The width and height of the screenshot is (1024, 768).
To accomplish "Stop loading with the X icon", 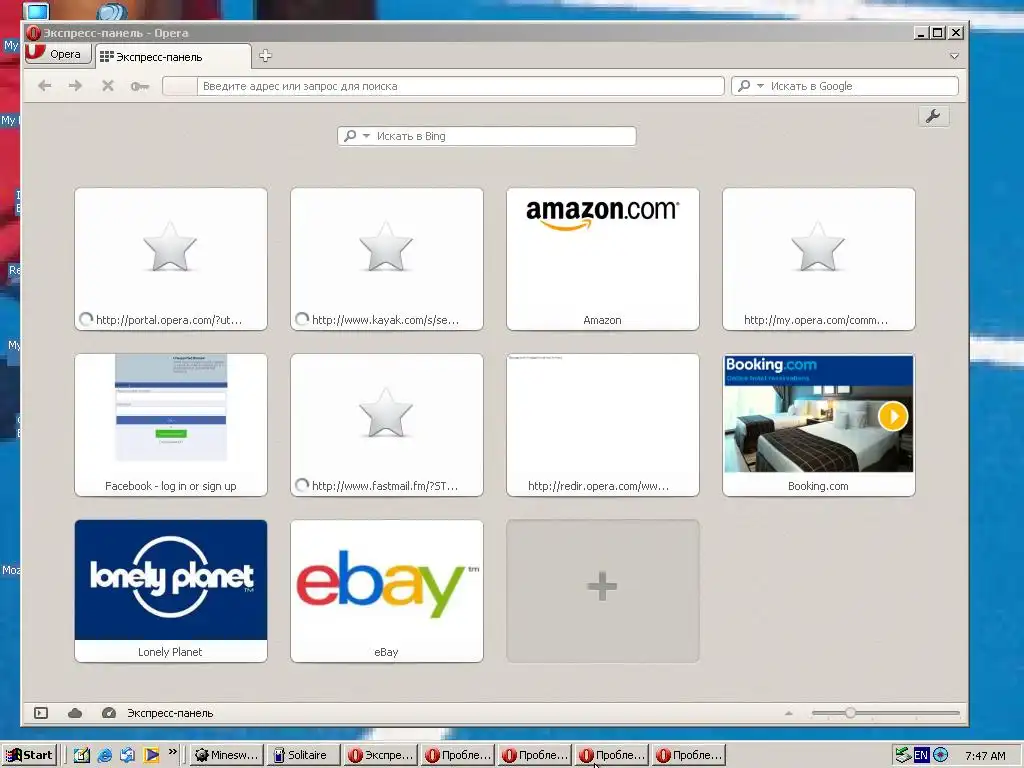I will pyautogui.click(x=108, y=86).
